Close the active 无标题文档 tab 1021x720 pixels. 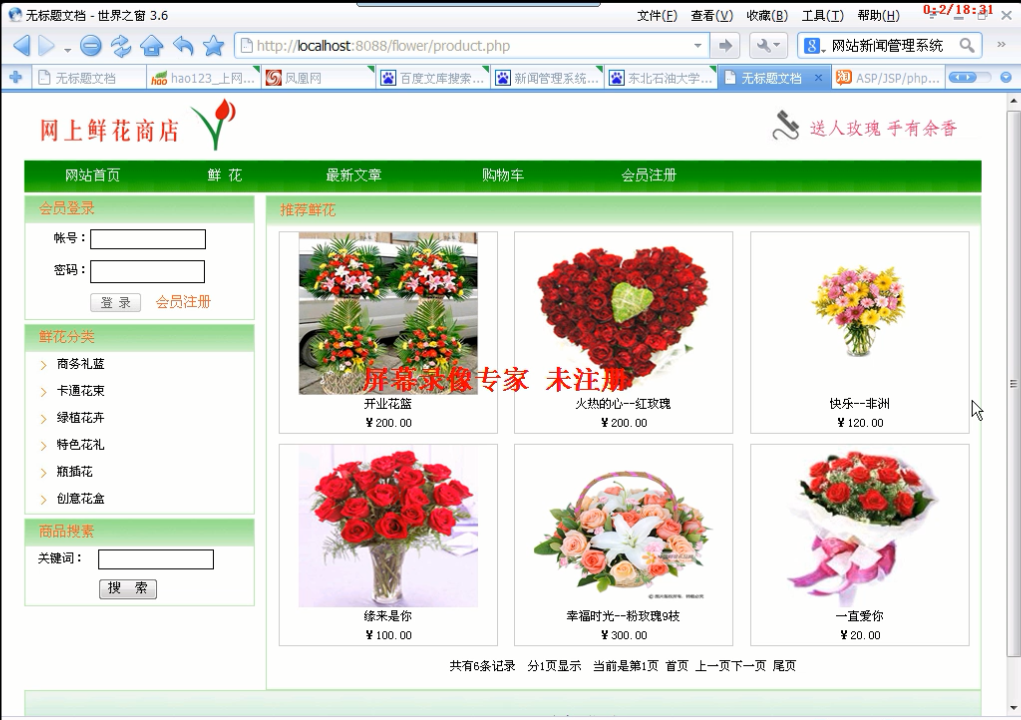tap(818, 77)
